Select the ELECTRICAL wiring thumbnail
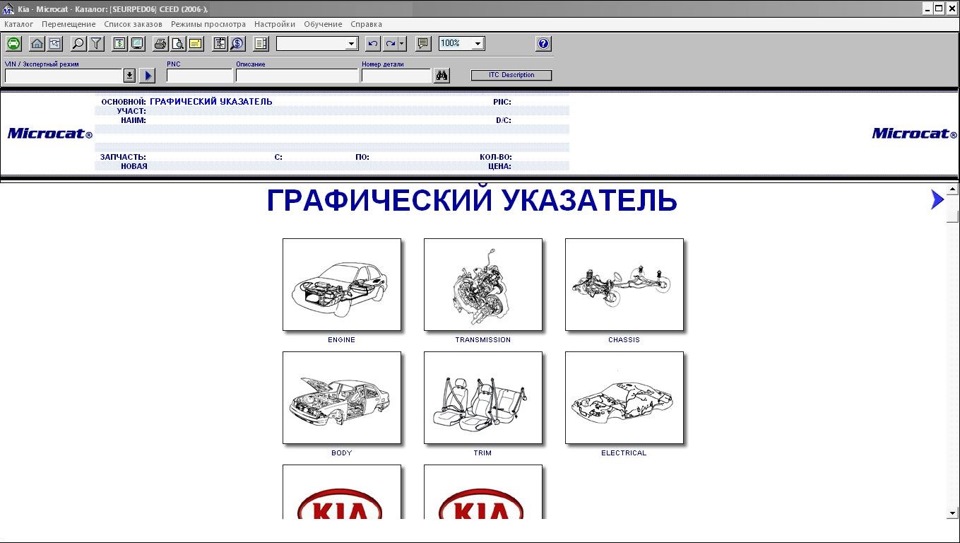 point(624,398)
